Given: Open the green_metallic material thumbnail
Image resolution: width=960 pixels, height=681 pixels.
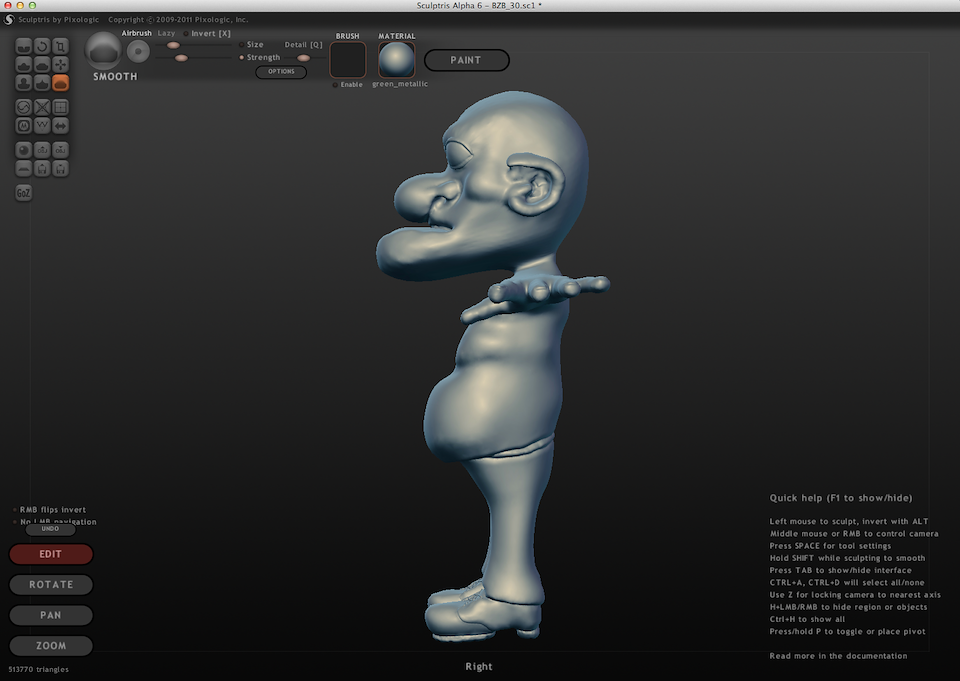Looking at the screenshot, I should [x=396, y=60].
